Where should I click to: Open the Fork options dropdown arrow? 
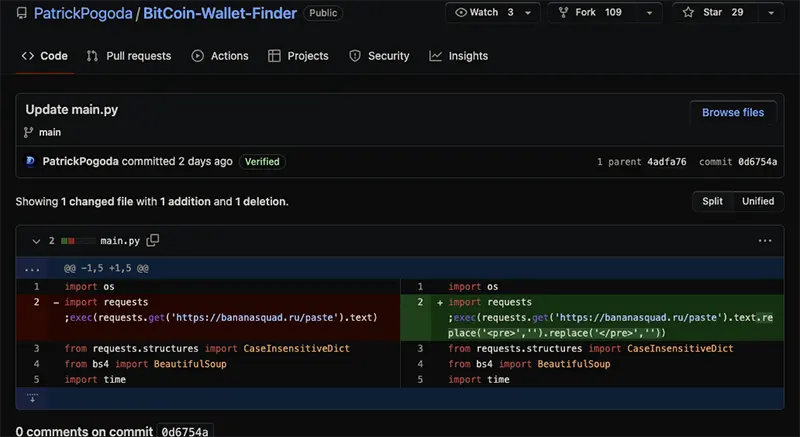click(649, 13)
